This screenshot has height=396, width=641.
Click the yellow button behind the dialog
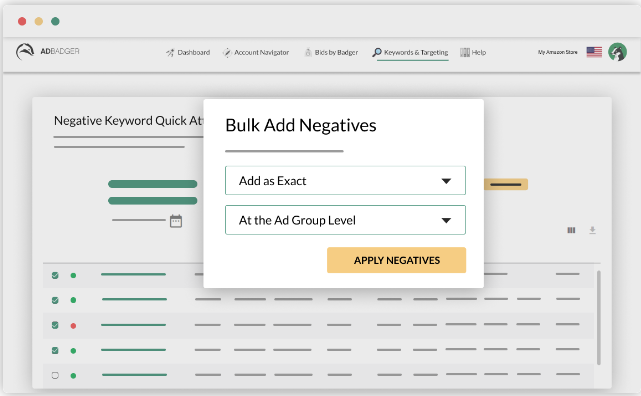pos(506,184)
